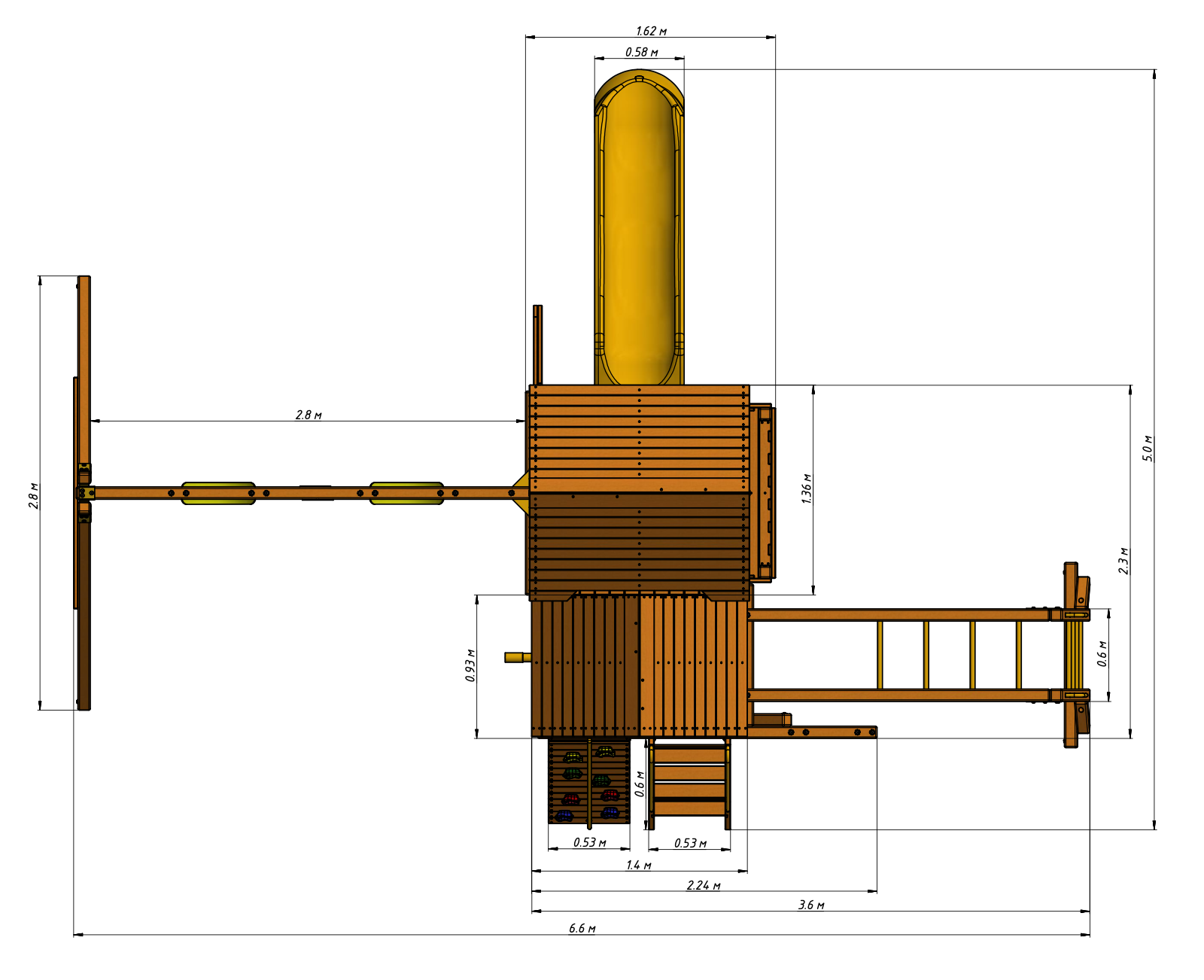
Task: Select the left yellow swing seat
Action: pos(218,493)
